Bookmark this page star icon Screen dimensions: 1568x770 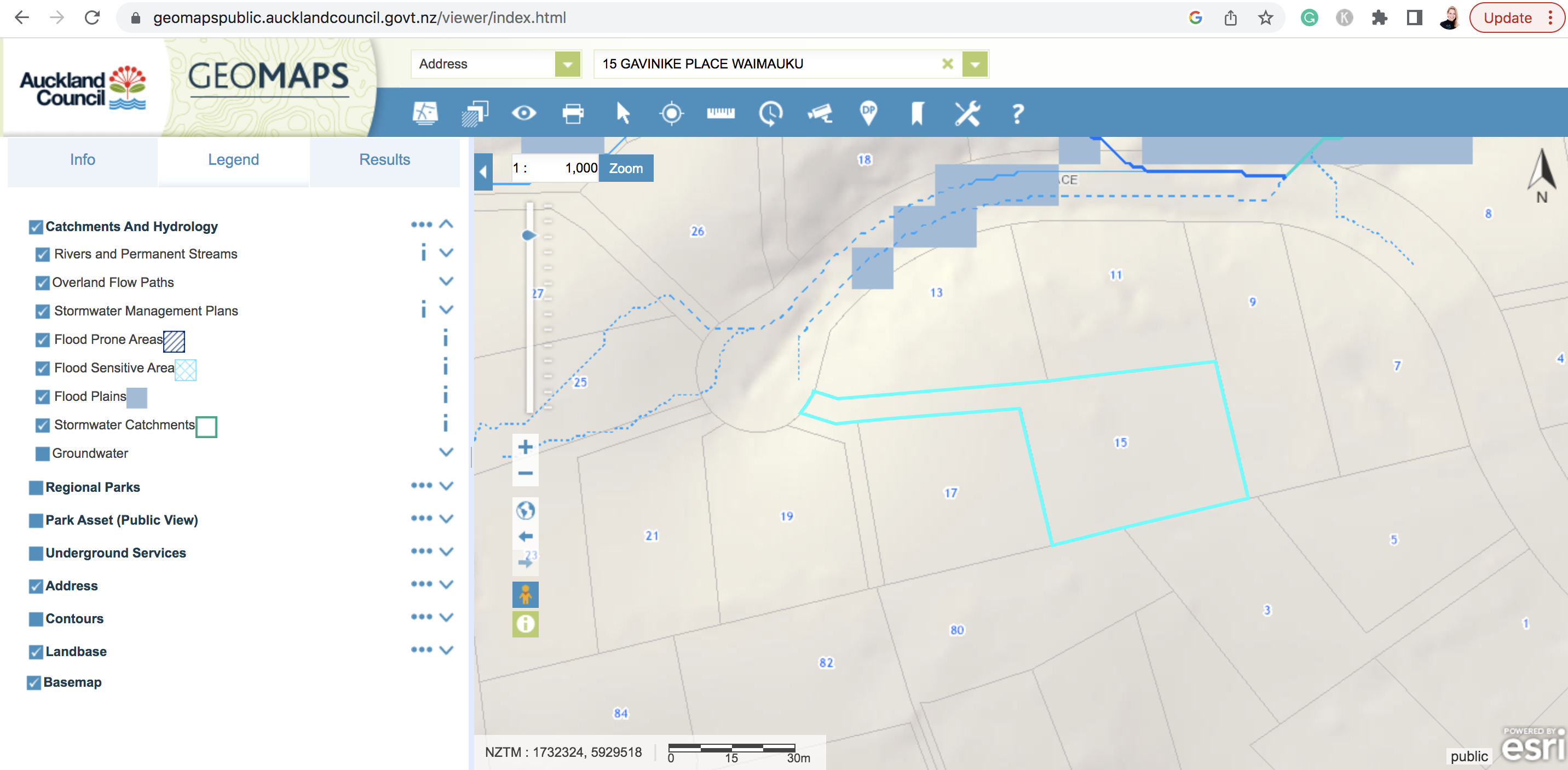[1265, 18]
